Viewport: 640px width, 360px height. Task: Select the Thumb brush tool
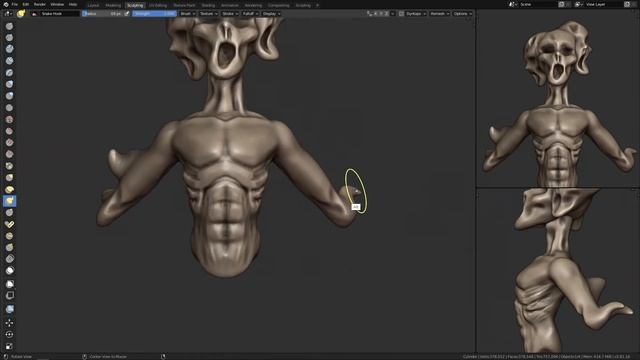click(9, 213)
